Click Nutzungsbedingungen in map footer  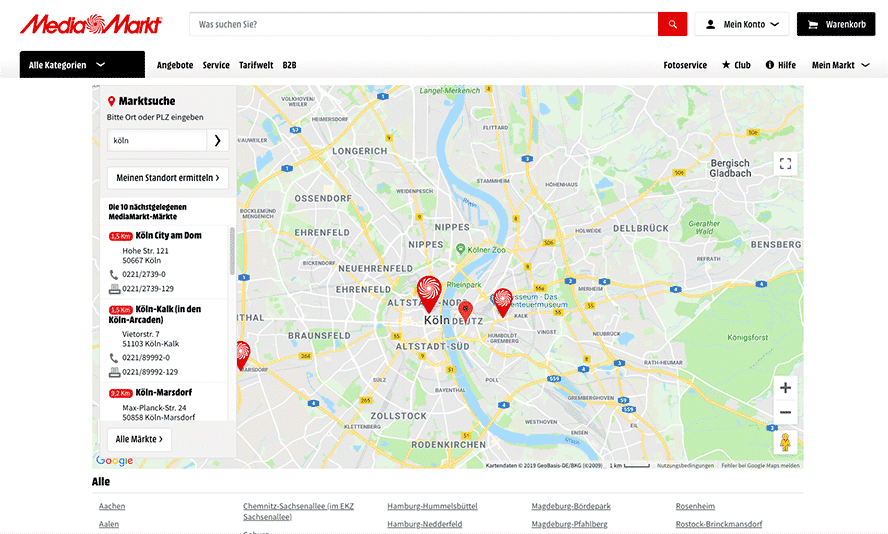point(685,465)
